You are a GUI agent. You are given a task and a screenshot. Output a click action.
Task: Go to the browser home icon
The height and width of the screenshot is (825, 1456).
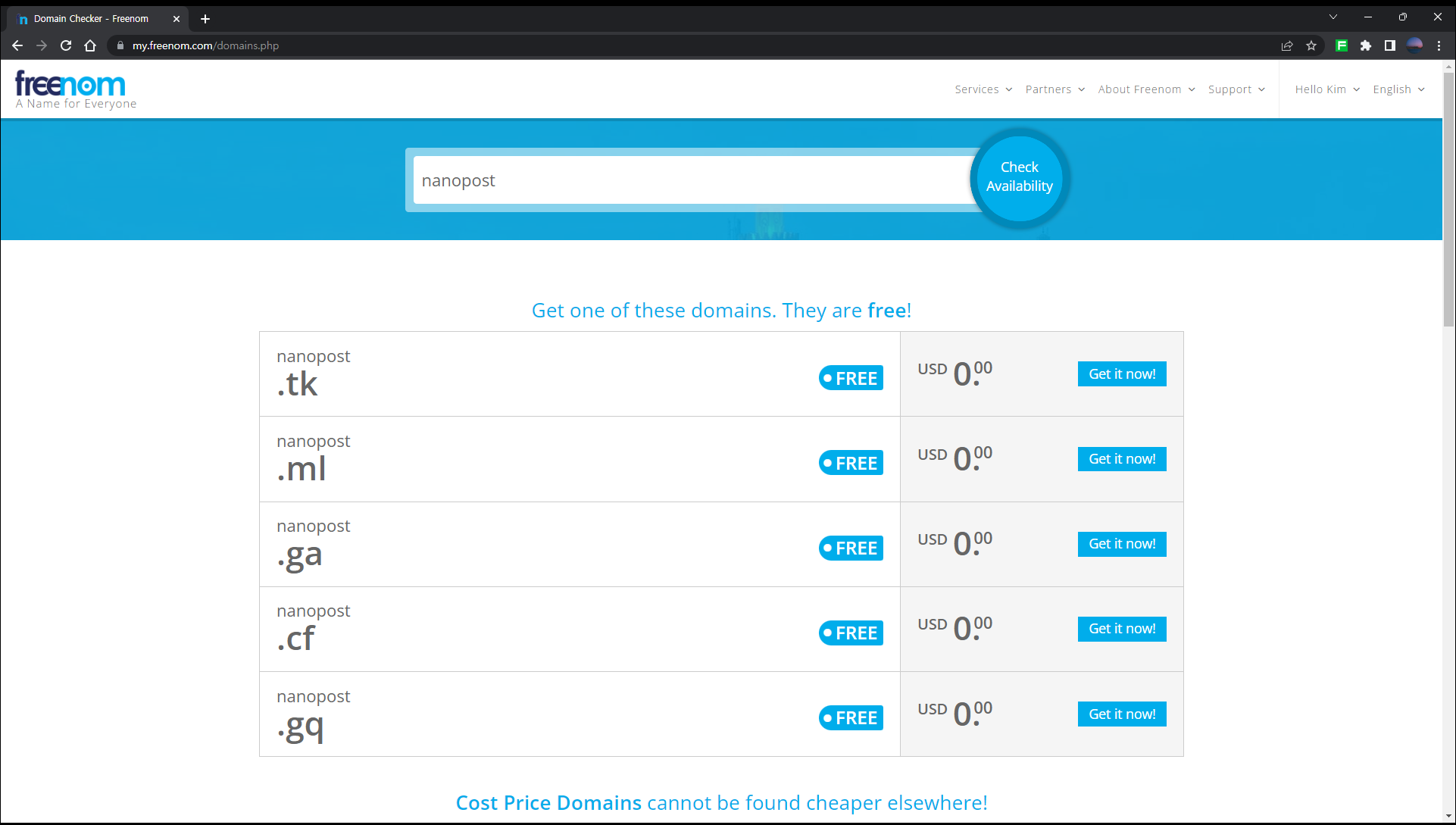(90, 45)
